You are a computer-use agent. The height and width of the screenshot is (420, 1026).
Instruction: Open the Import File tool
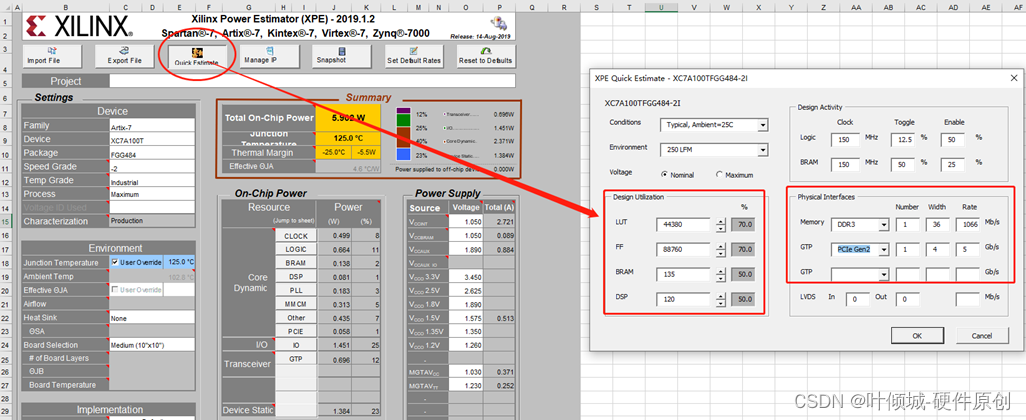tap(52, 56)
